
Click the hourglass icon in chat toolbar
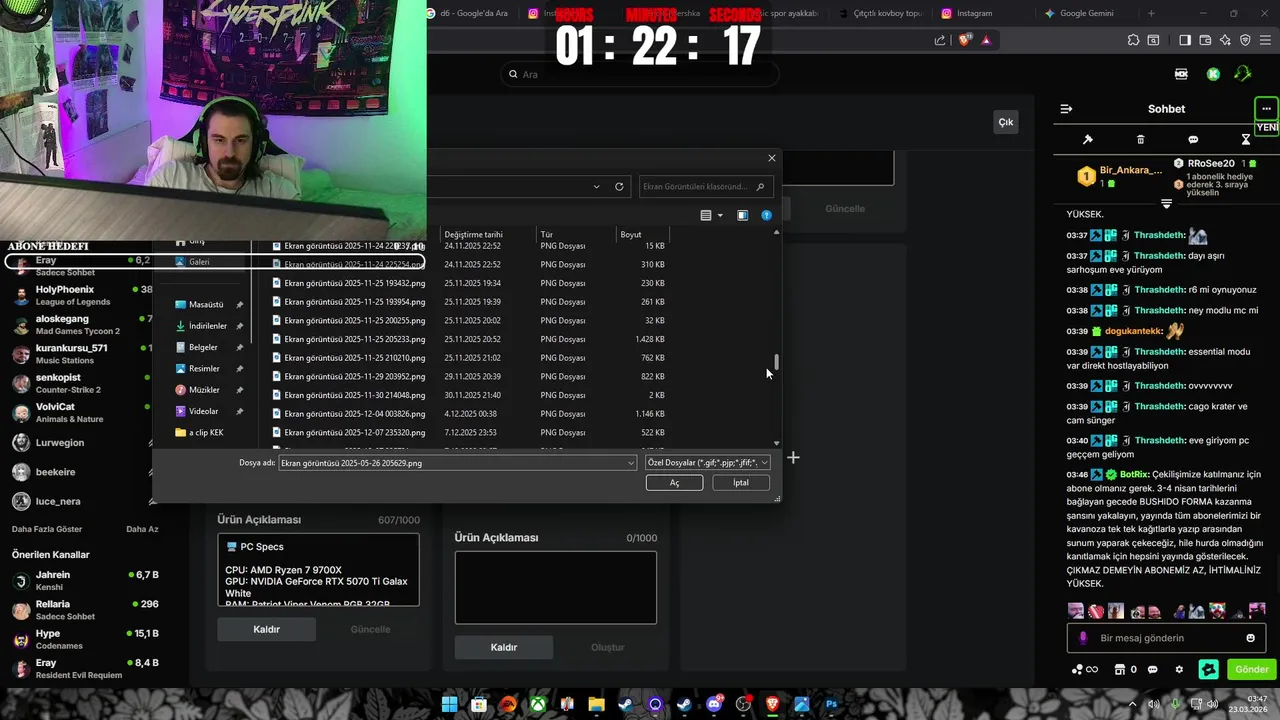click(x=1246, y=140)
